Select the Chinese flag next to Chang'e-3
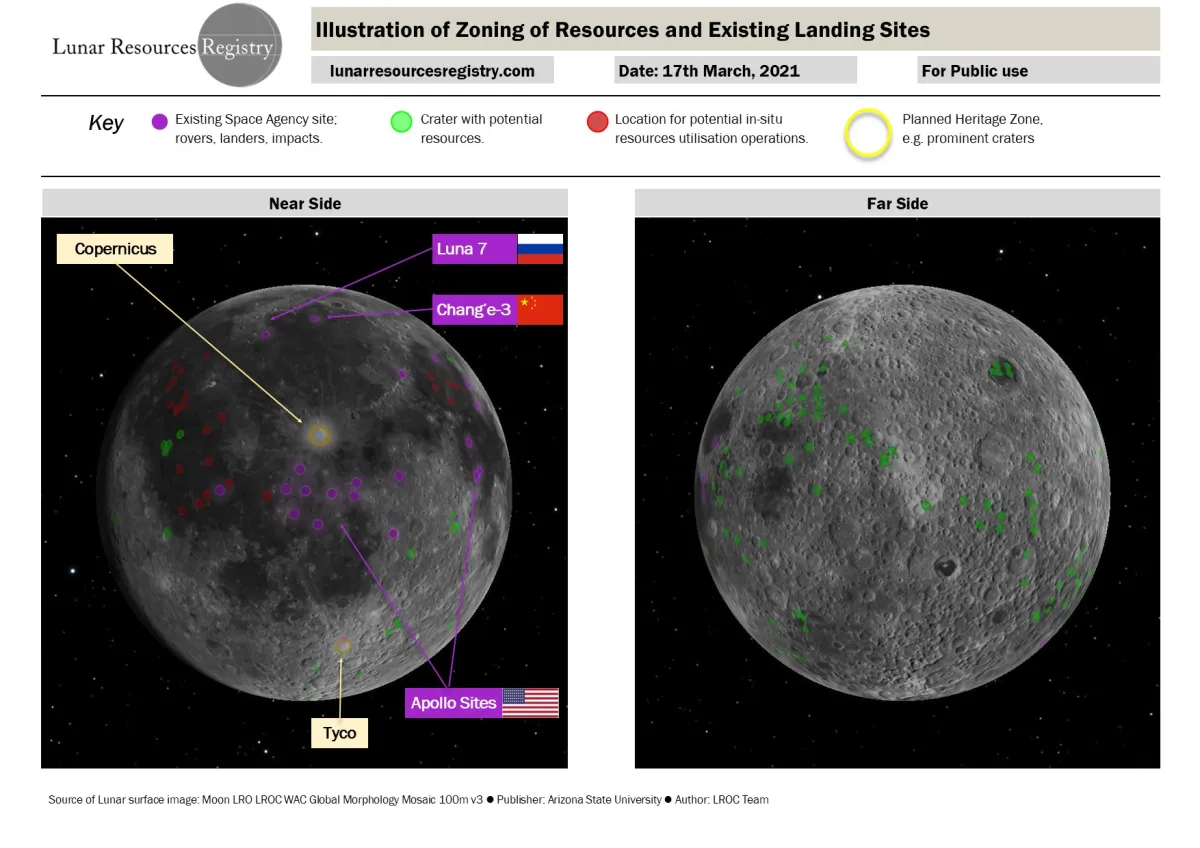 coord(540,309)
